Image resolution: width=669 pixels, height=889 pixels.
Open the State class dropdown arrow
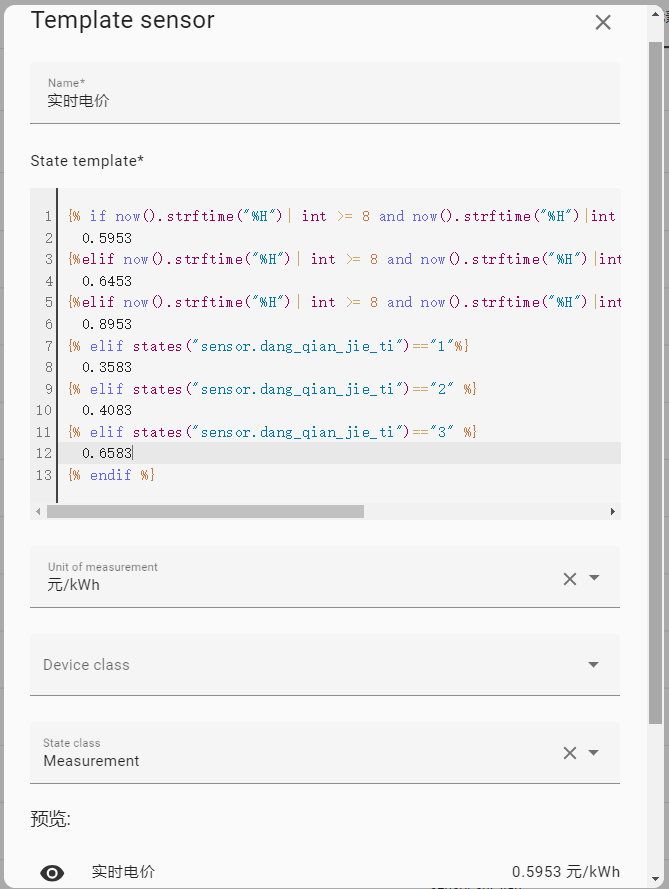pyautogui.click(x=594, y=753)
